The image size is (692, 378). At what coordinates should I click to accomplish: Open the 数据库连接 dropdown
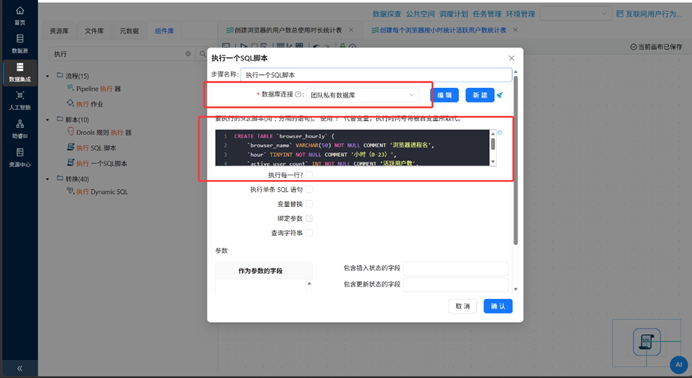[362, 95]
